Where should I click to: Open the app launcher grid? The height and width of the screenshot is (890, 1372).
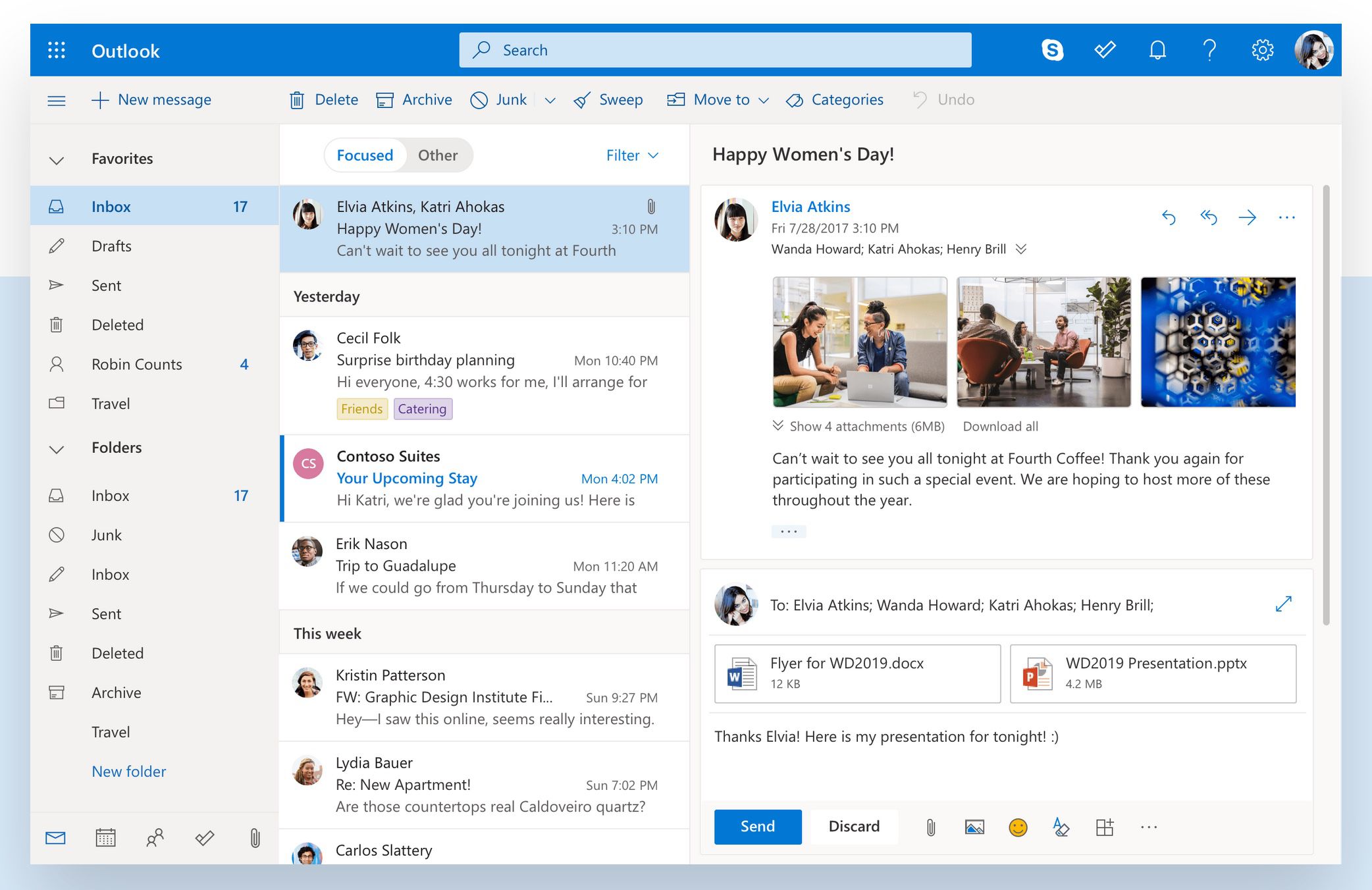coord(56,50)
